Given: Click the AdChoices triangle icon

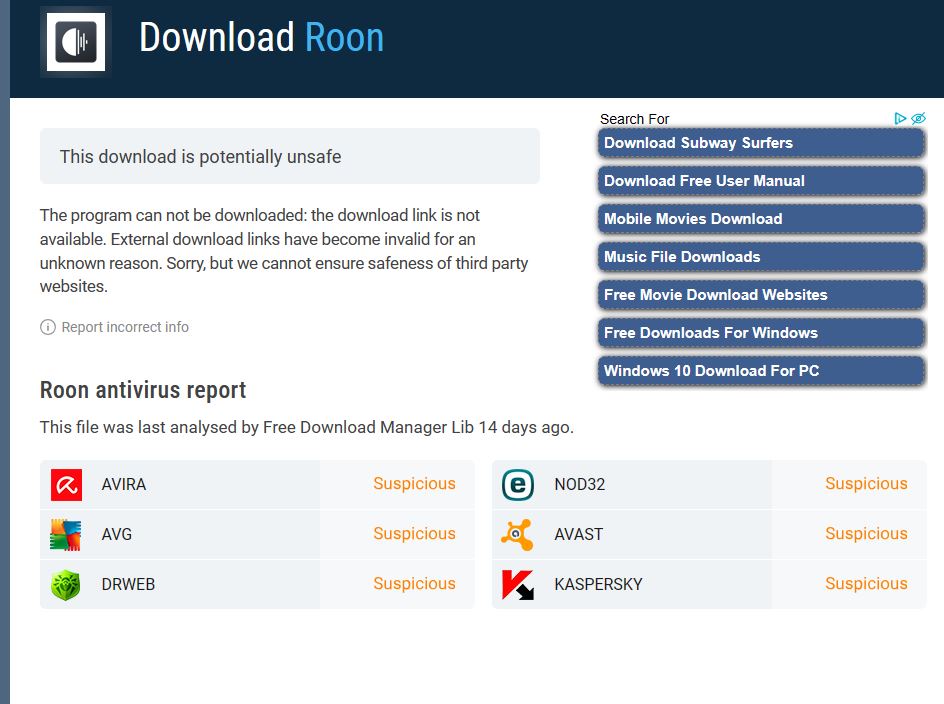Looking at the screenshot, I should (x=900, y=118).
